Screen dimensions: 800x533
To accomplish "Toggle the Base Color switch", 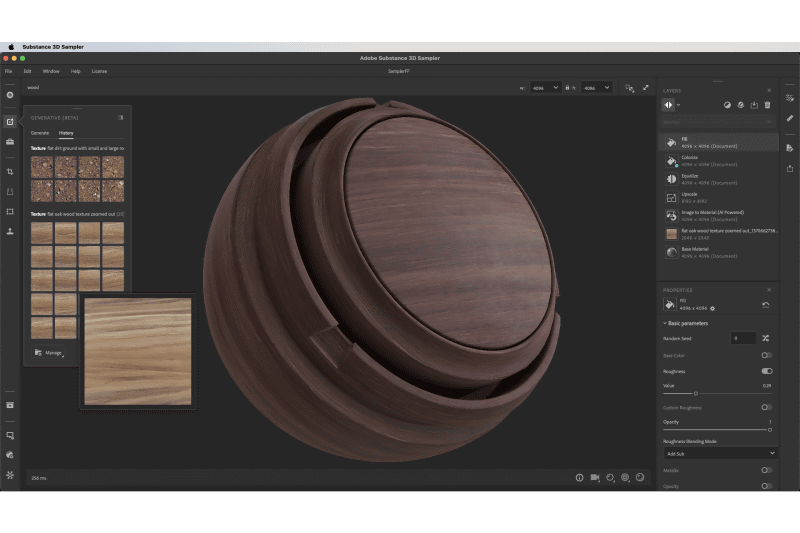I will [x=766, y=355].
